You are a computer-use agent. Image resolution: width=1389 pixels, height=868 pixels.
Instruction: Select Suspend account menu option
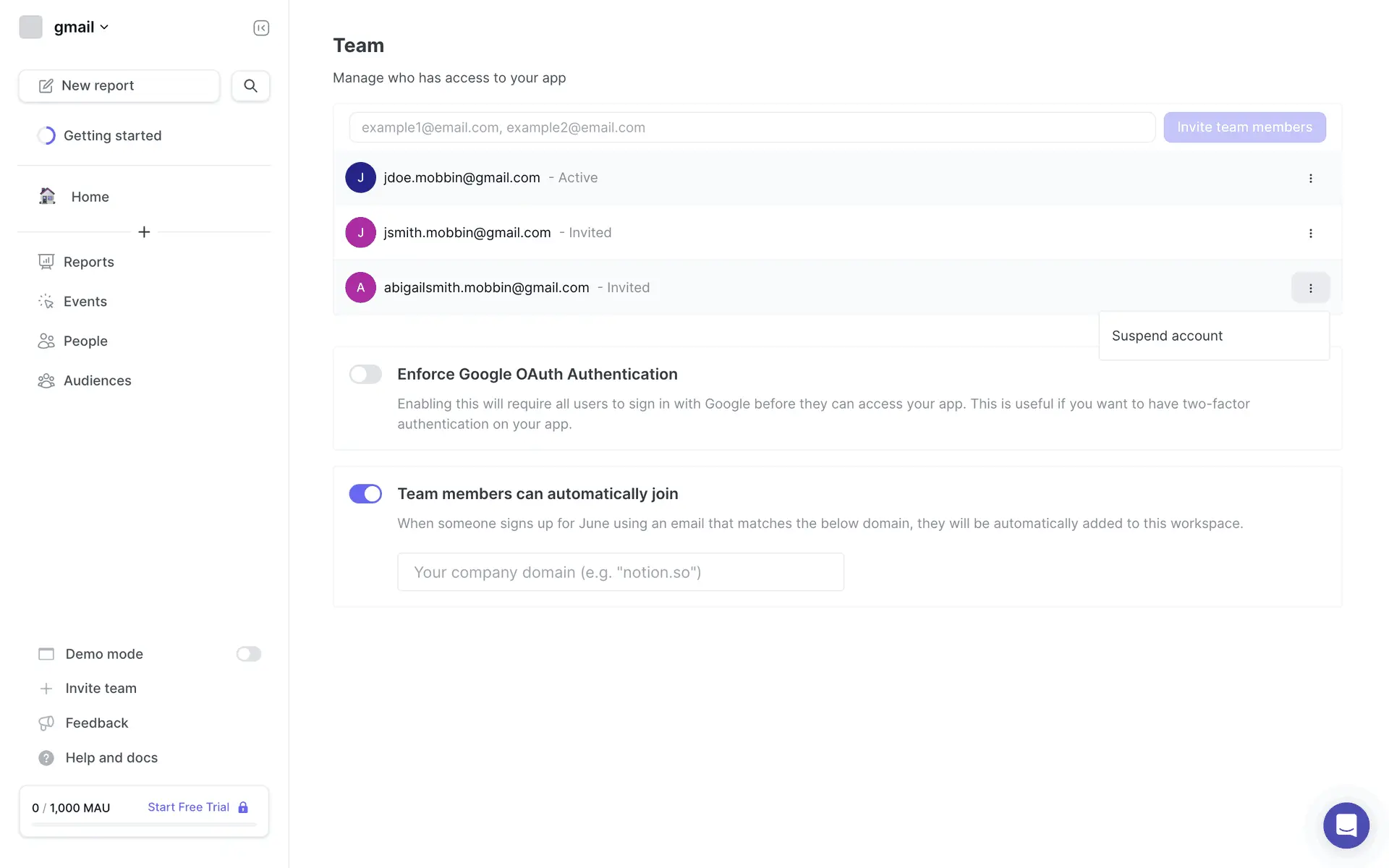(x=1167, y=336)
